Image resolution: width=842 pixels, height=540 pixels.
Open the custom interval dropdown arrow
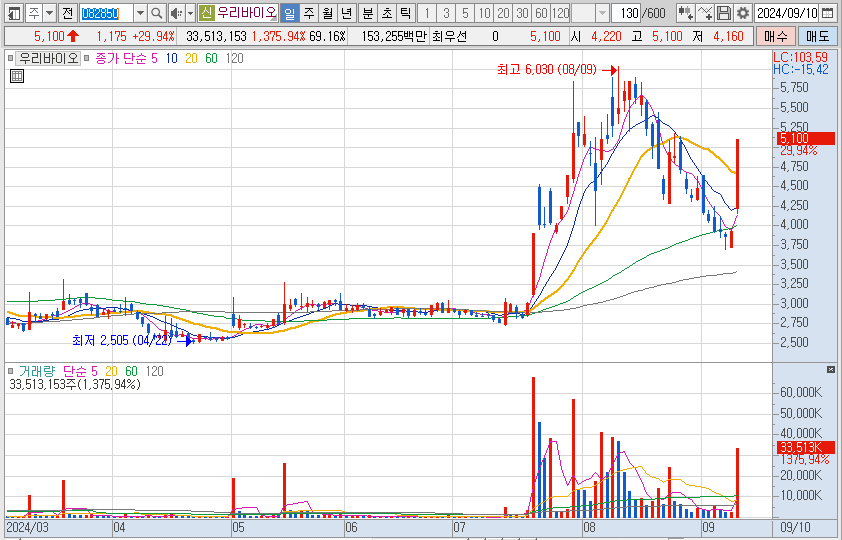(x=603, y=13)
